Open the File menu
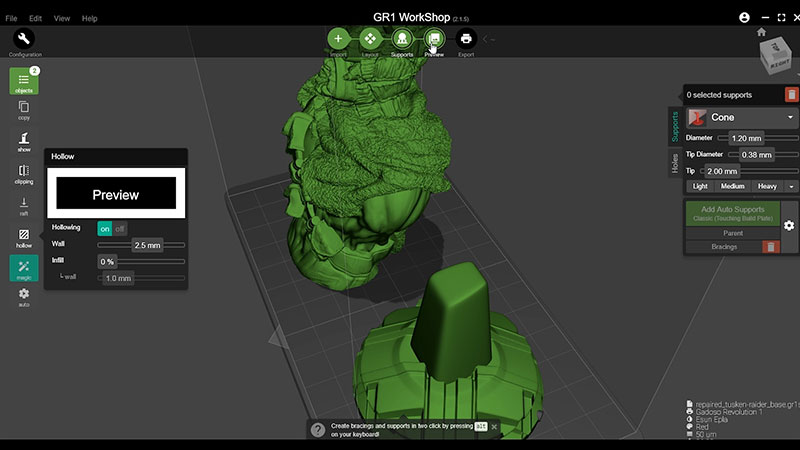 click(11, 18)
